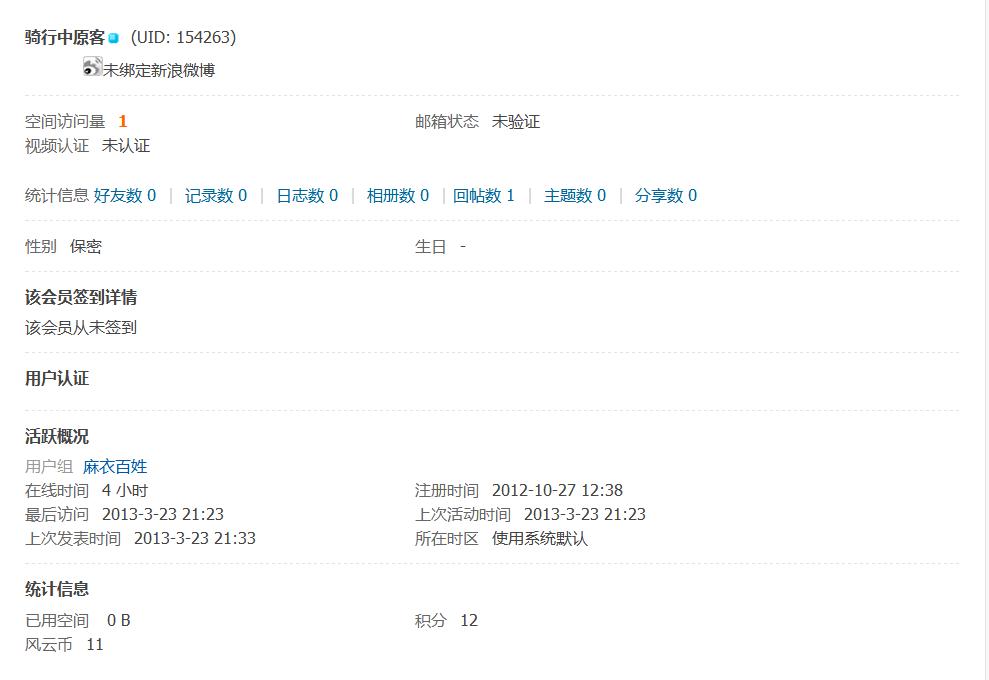Open the 主题数 0 threads link
This screenshot has width=989, height=680.
point(575,196)
